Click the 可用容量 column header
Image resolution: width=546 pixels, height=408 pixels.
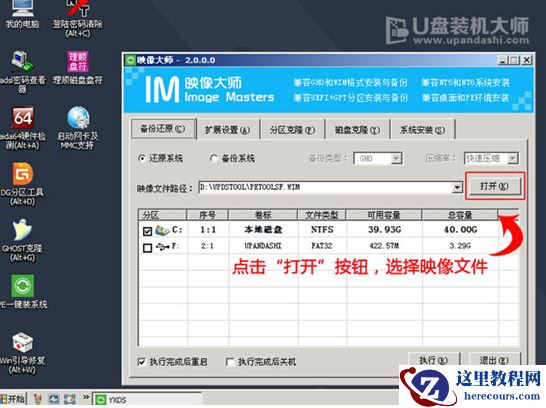pos(384,215)
